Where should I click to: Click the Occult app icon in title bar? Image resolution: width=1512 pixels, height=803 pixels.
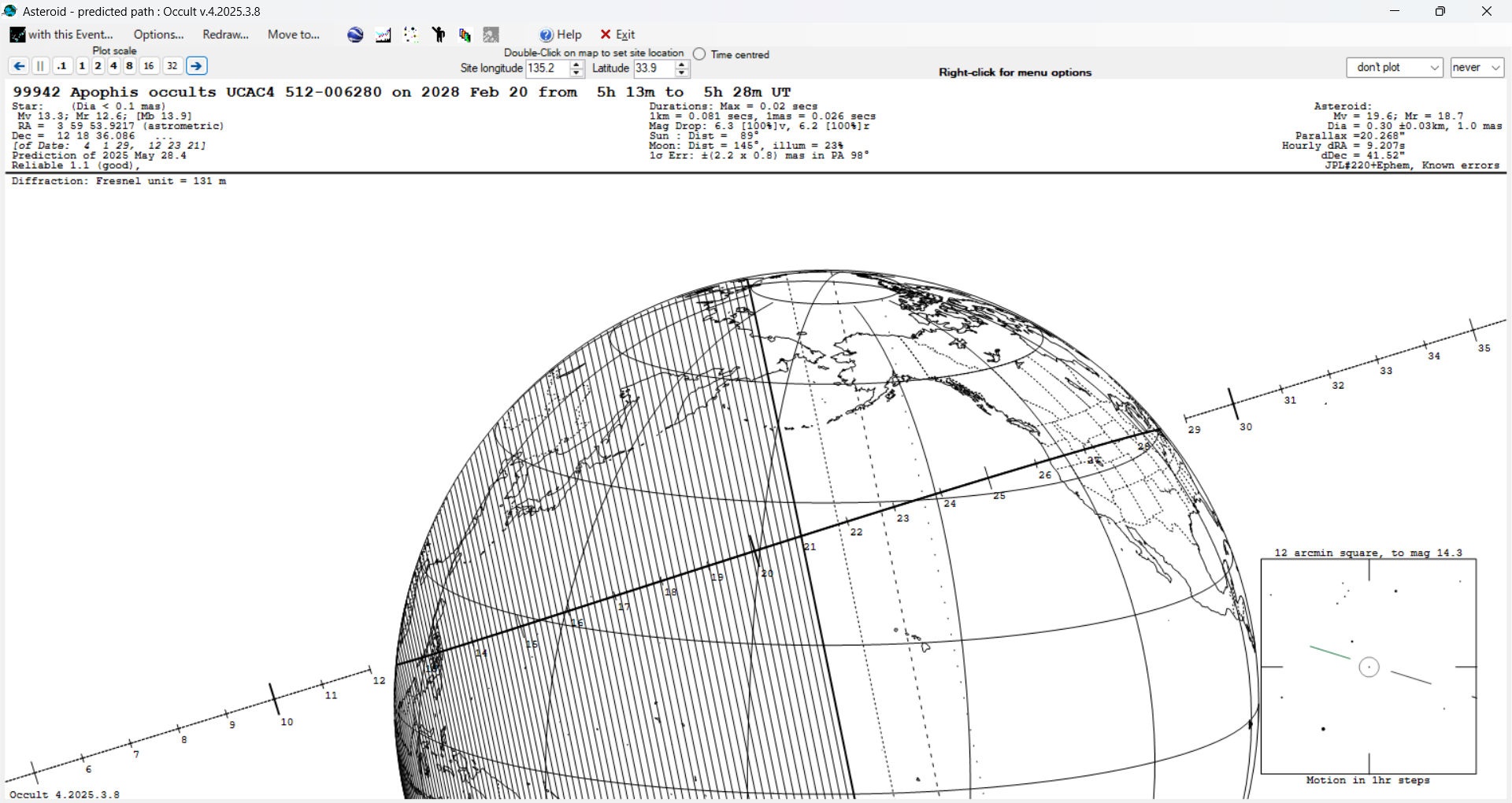[x=10, y=11]
